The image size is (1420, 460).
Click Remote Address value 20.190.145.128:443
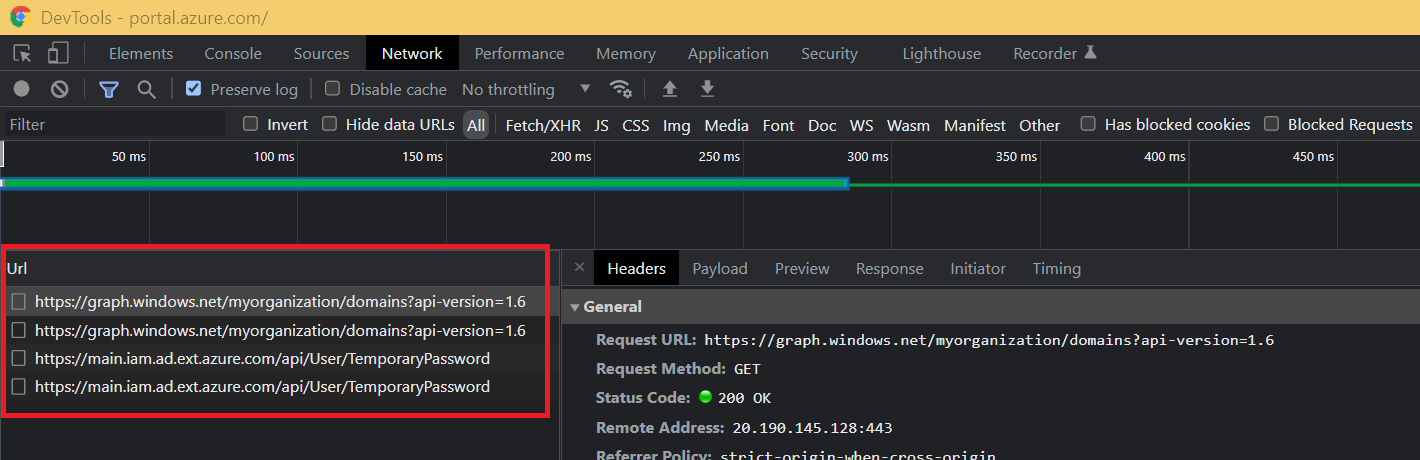[811, 428]
